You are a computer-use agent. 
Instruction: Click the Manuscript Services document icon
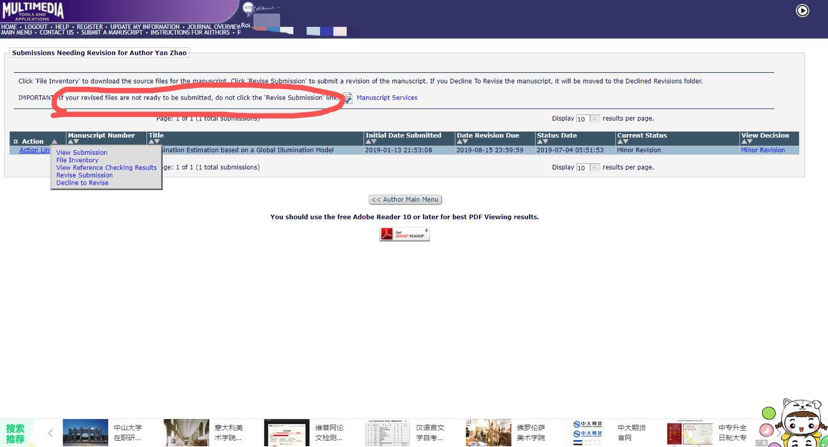[x=348, y=98]
